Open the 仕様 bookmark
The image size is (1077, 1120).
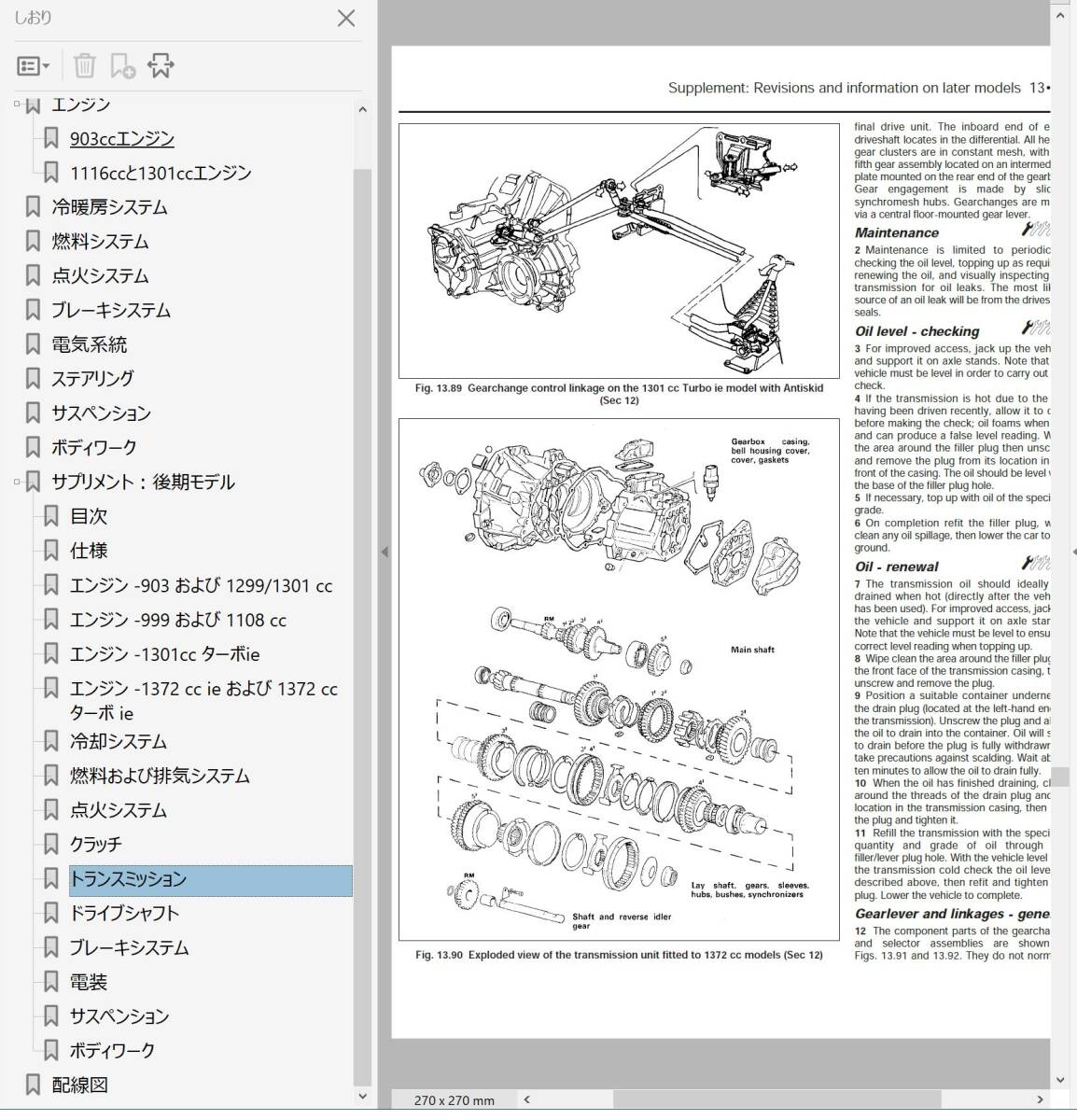89,552
